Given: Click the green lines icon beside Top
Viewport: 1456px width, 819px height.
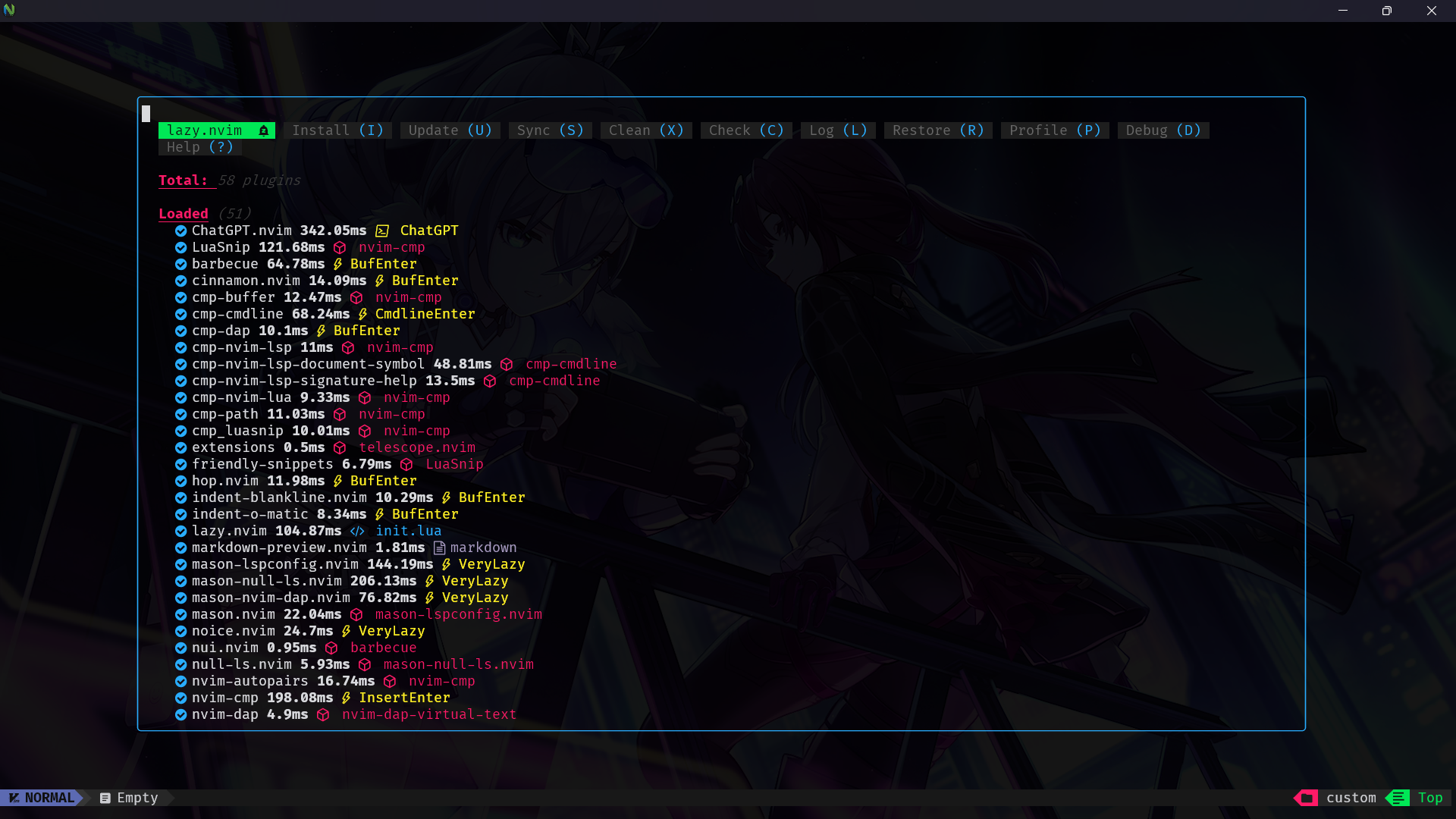Looking at the screenshot, I should [x=1398, y=798].
